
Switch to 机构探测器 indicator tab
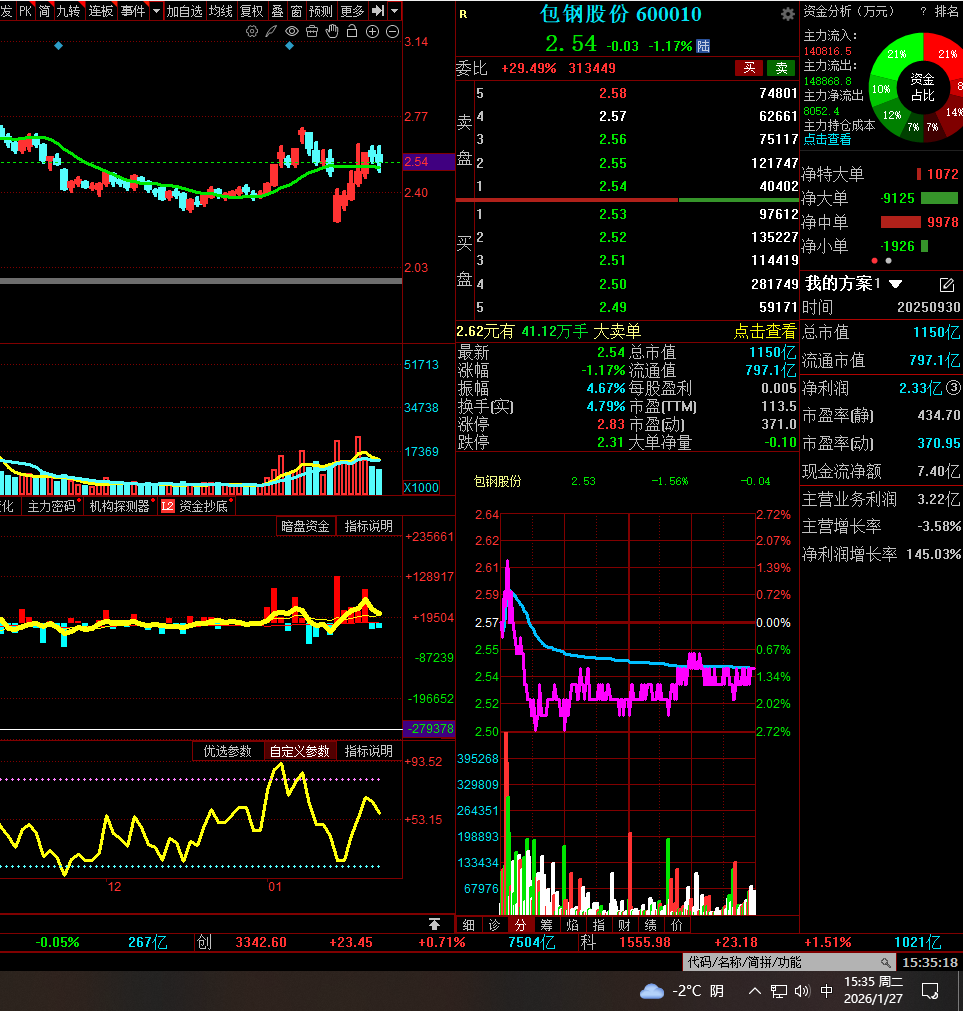[x=120, y=506]
